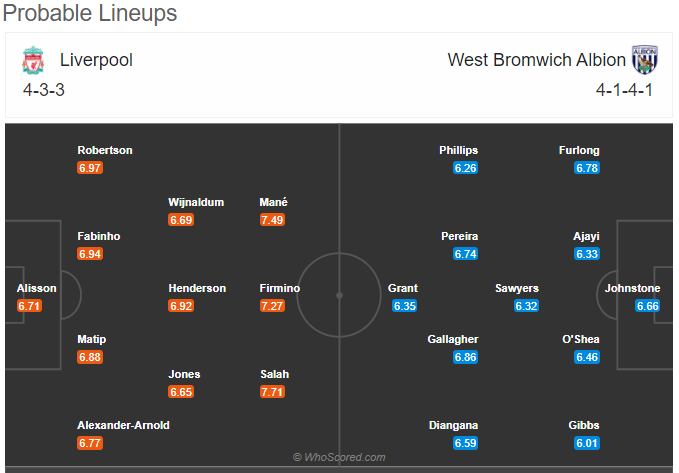Click the Alisson goalkeeper name

point(36,288)
